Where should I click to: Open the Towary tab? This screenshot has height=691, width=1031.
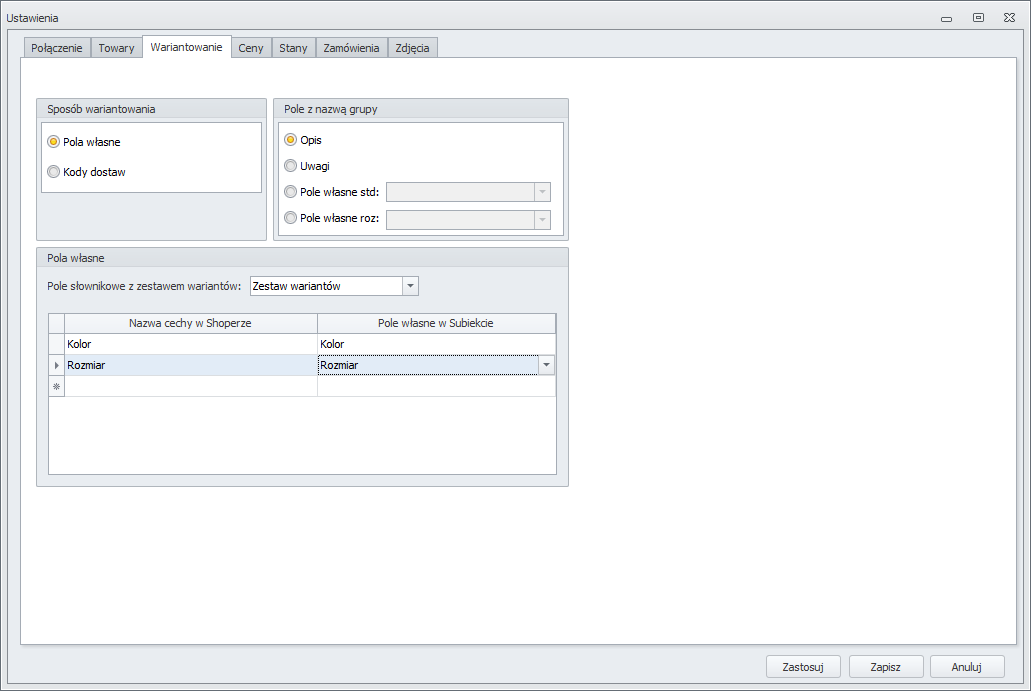pyautogui.click(x=116, y=48)
